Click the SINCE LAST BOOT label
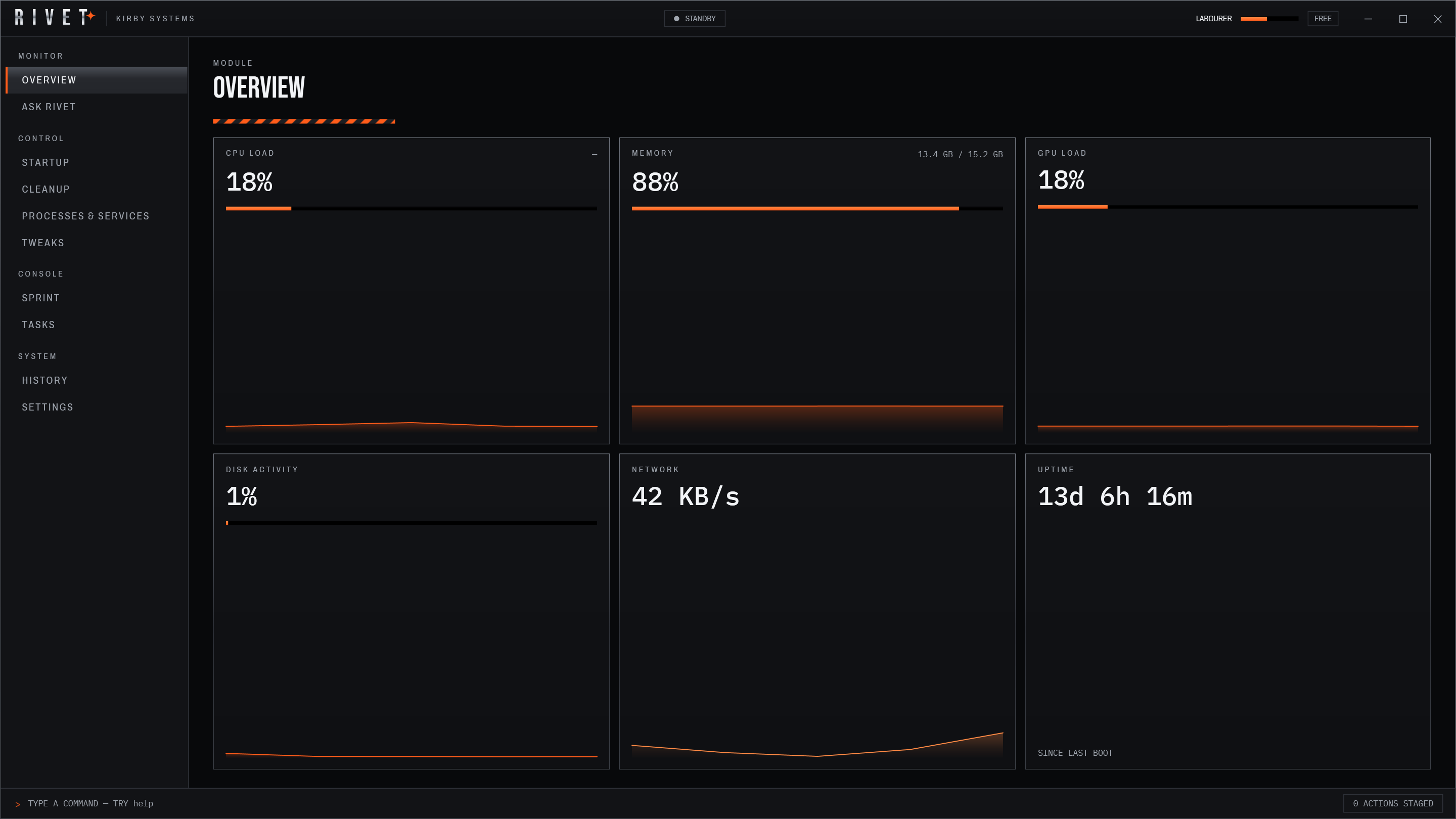1456x819 pixels. point(1075,753)
